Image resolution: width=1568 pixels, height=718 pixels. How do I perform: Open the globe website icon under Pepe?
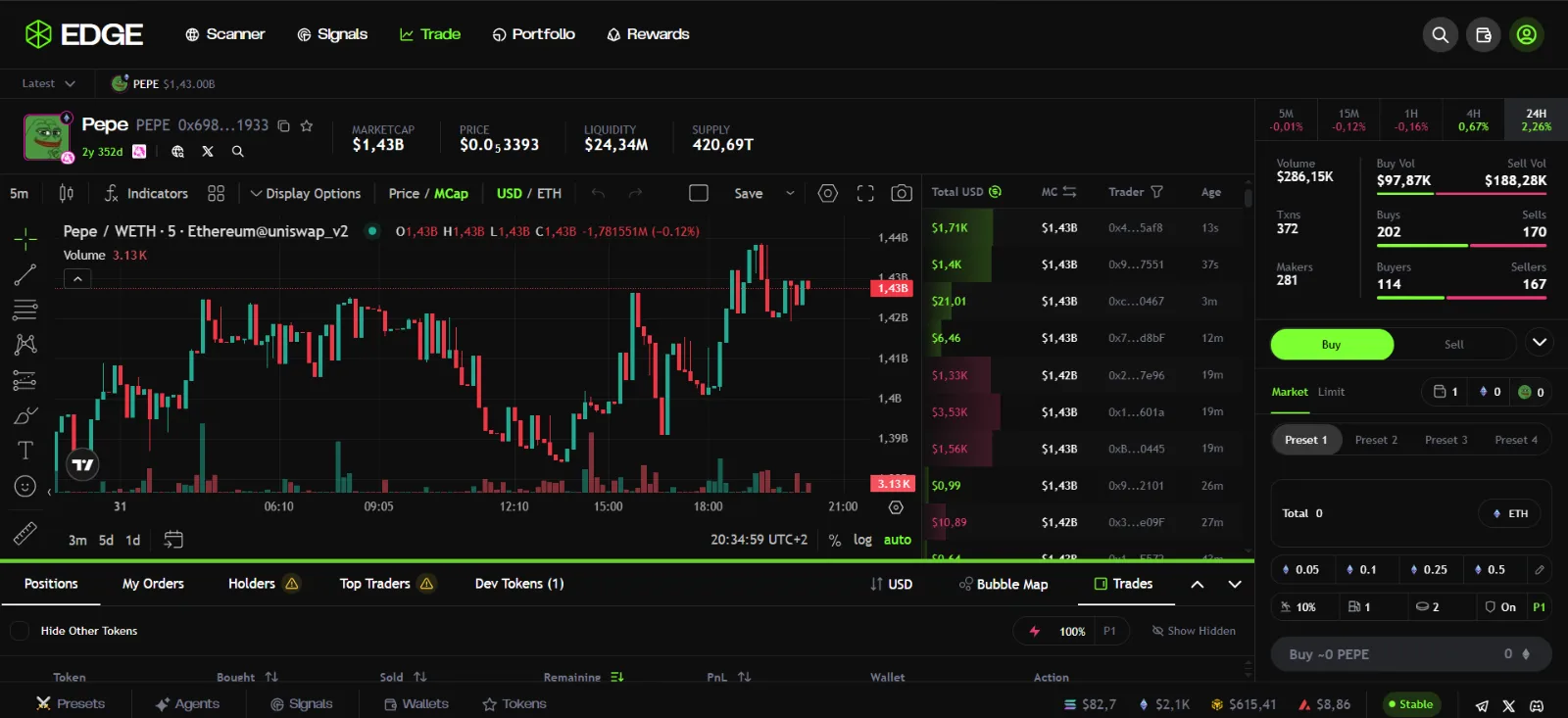(x=177, y=152)
